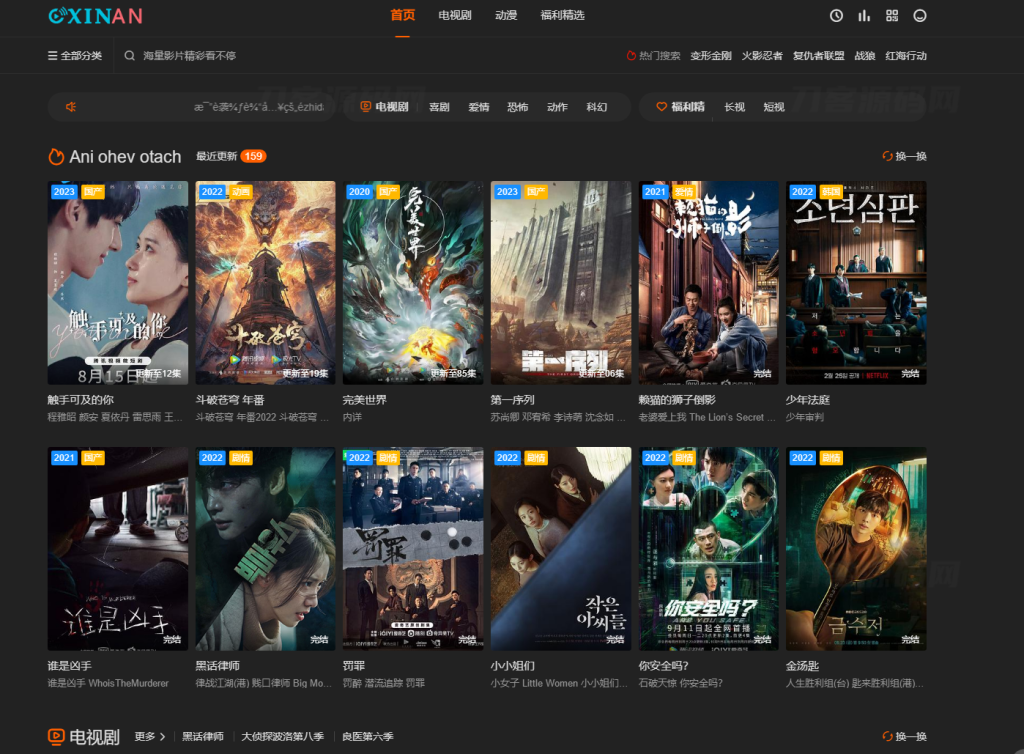Click 换一换 beside the bottom 电视剧 heading
This screenshot has width=1024, height=754.
tap(904, 736)
